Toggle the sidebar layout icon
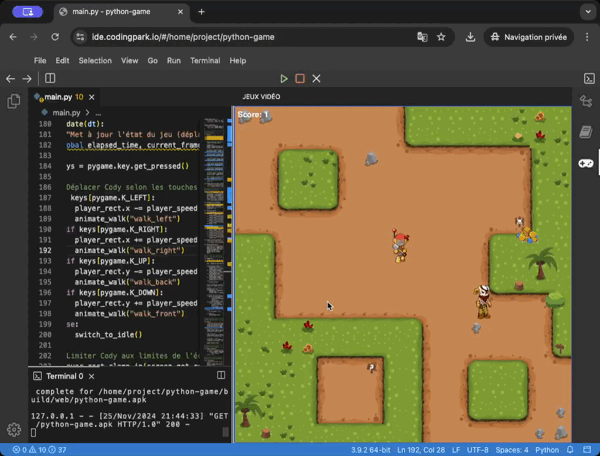Viewport: 600px width, 456px height. click(50, 78)
